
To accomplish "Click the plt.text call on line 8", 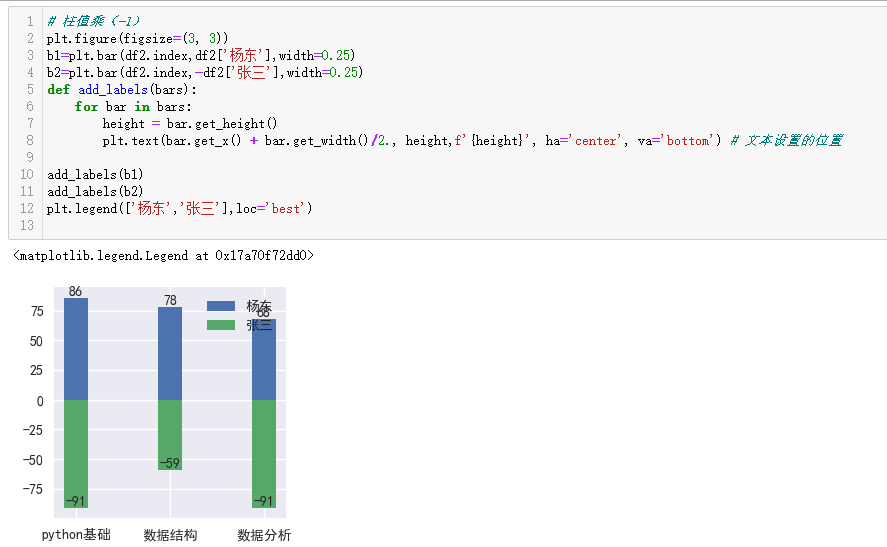I will click(412, 140).
